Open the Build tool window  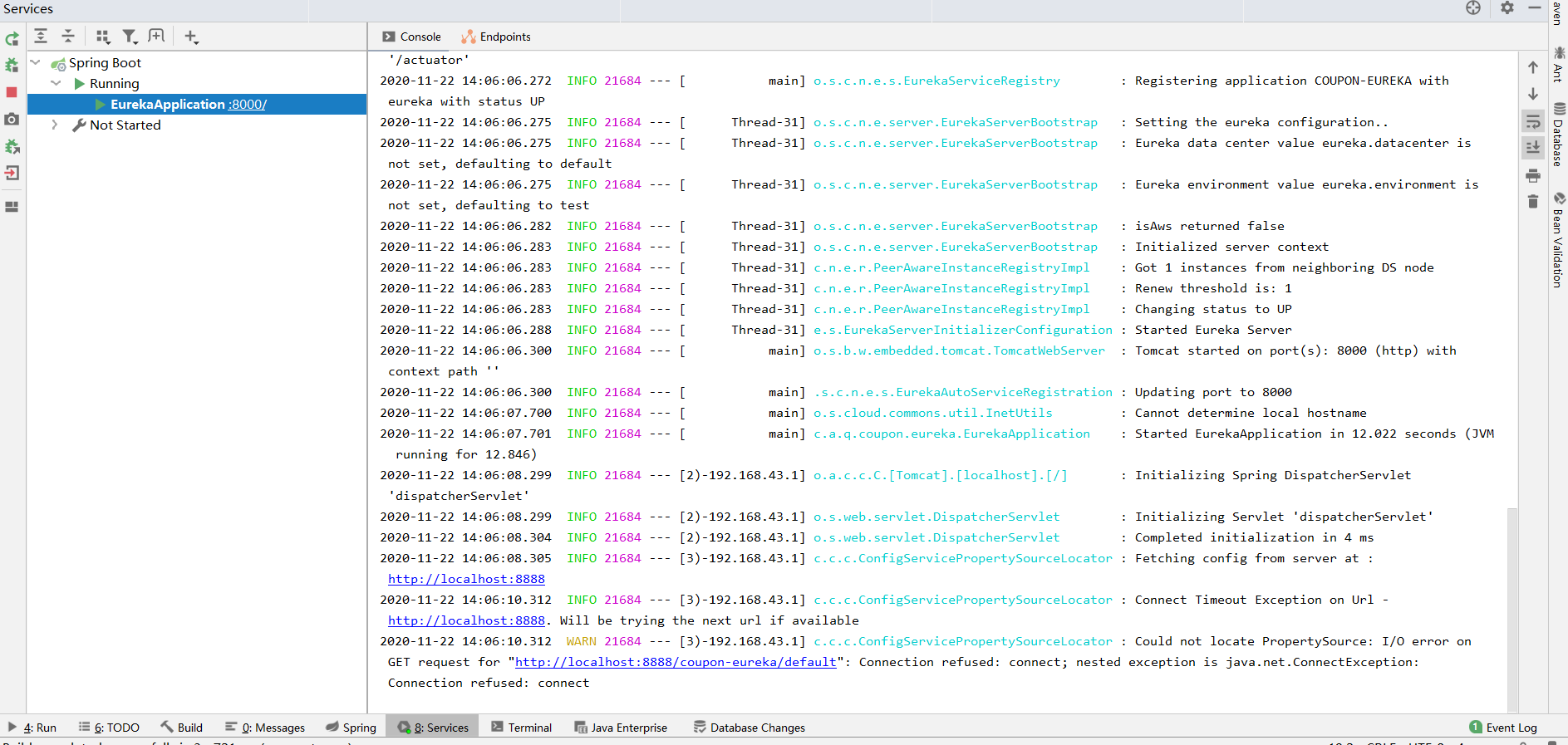pyautogui.click(x=181, y=728)
